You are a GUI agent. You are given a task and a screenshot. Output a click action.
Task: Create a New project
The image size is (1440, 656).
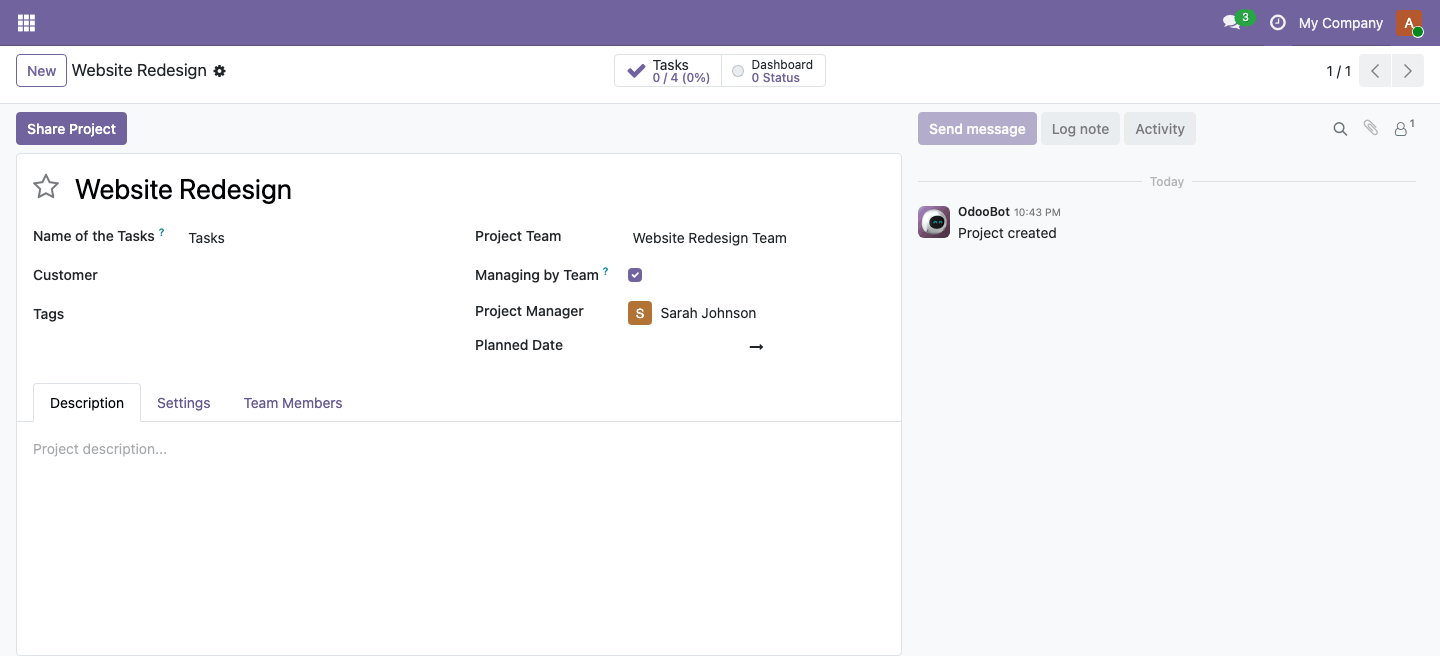[x=41, y=71]
